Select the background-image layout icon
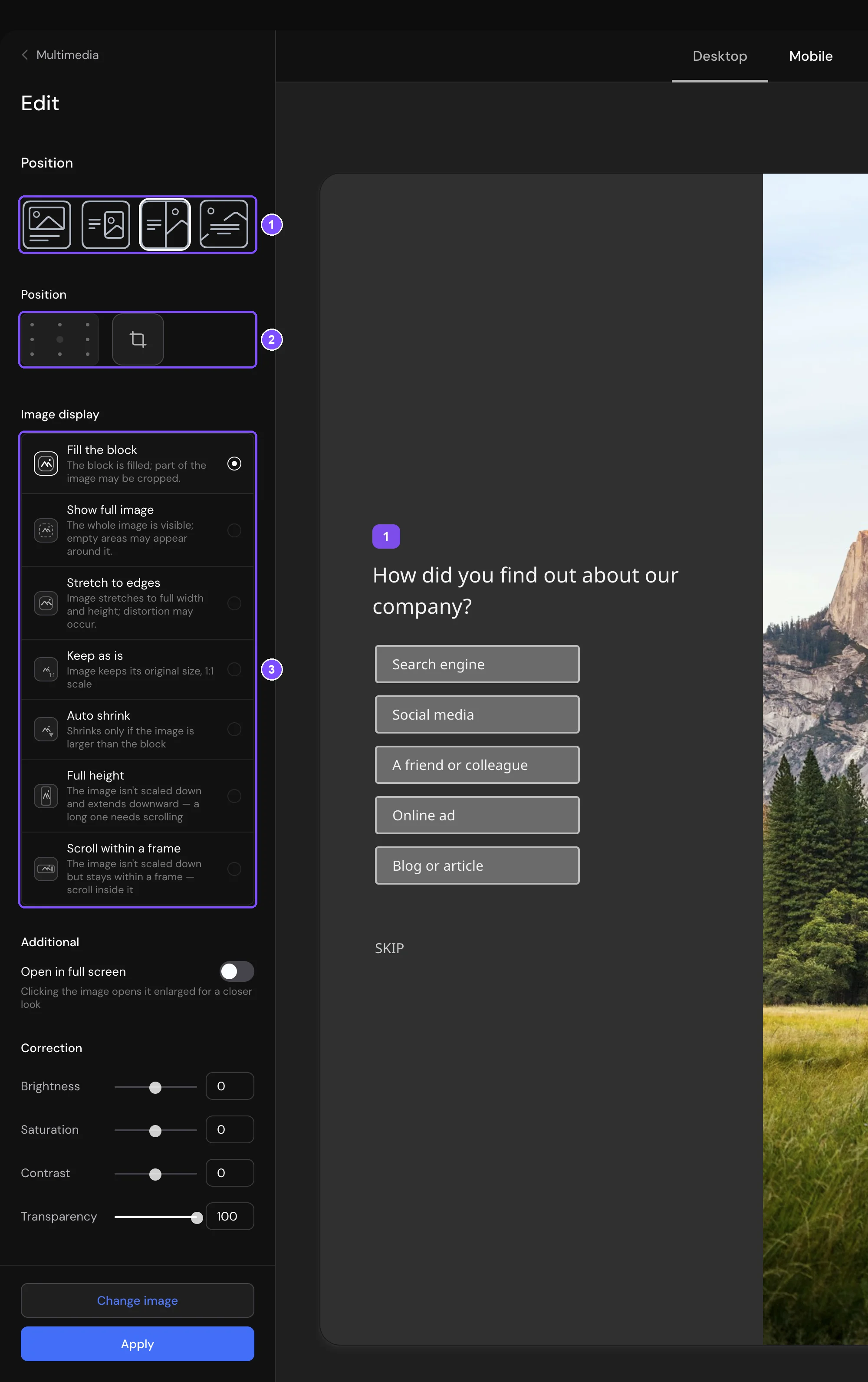 224,224
